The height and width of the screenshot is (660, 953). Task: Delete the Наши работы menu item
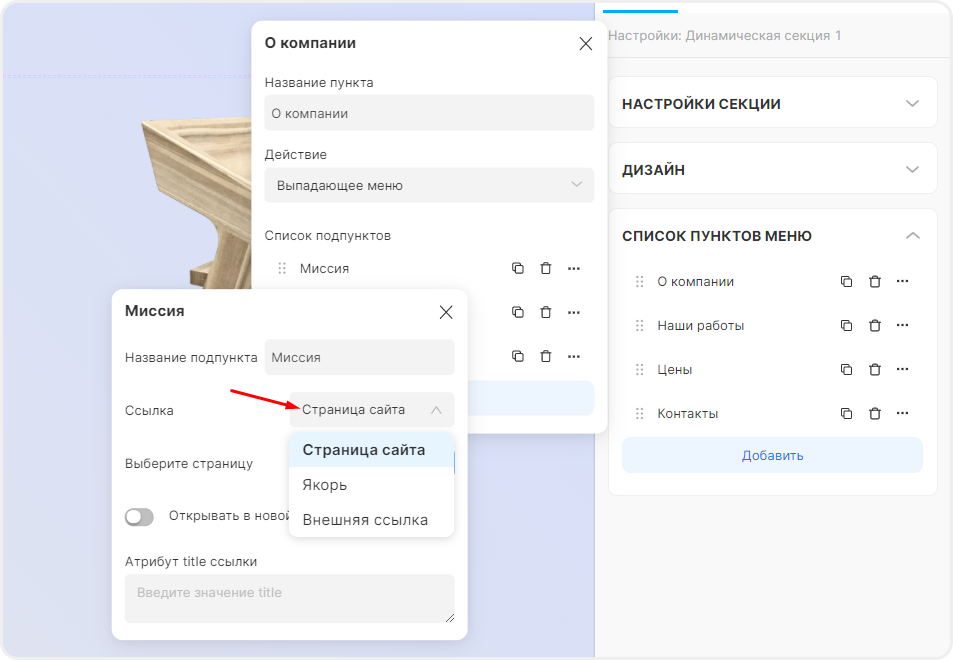[x=875, y=325]
